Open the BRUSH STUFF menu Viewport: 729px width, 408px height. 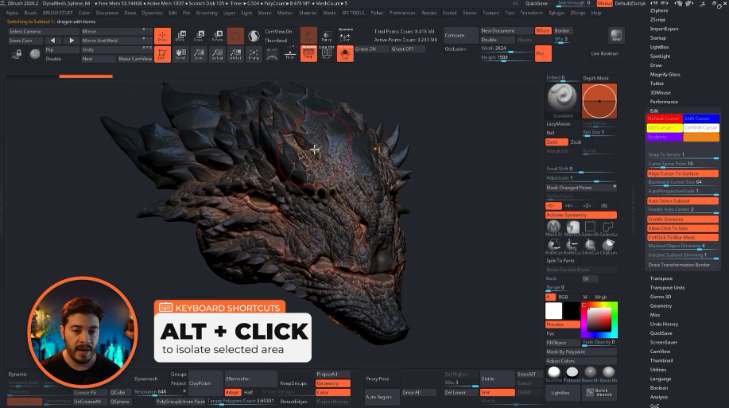pyautogui.click(x=58, y=13)
